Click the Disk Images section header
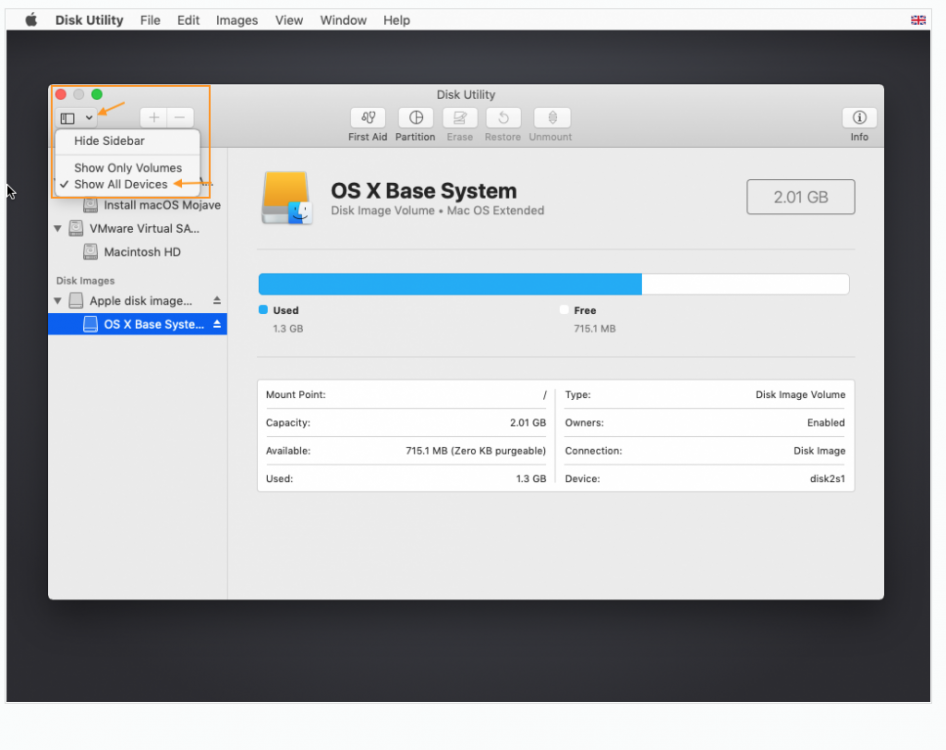The image size is (946, 750). pyautogui.click(x=85, y=281)
